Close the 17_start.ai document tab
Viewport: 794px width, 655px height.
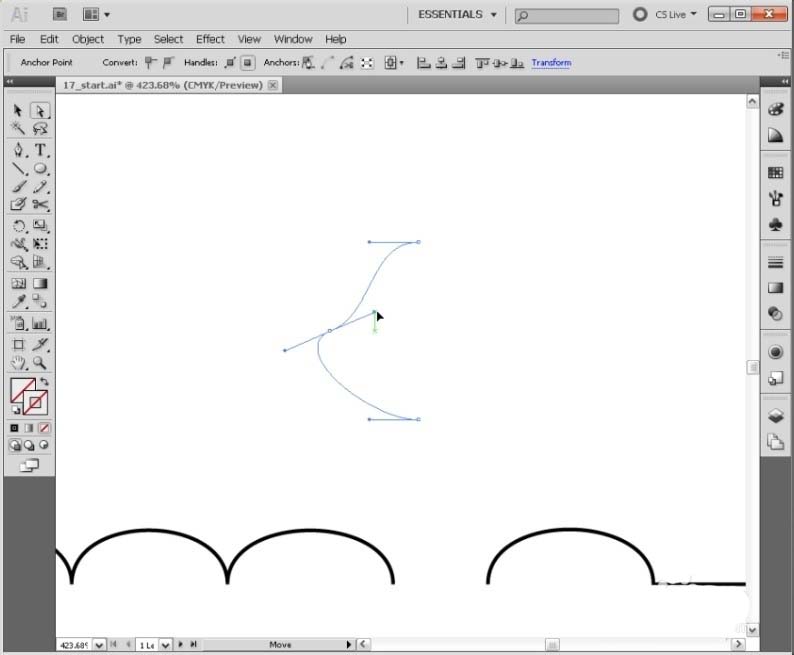tap(273, 85)
